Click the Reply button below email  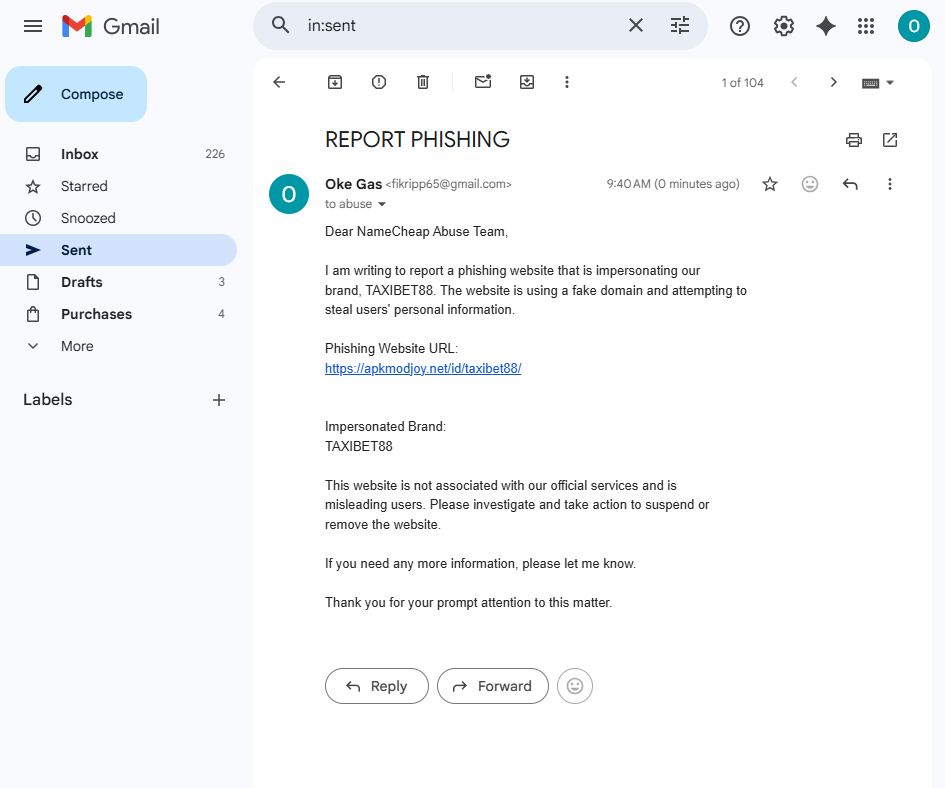(377, 686)
